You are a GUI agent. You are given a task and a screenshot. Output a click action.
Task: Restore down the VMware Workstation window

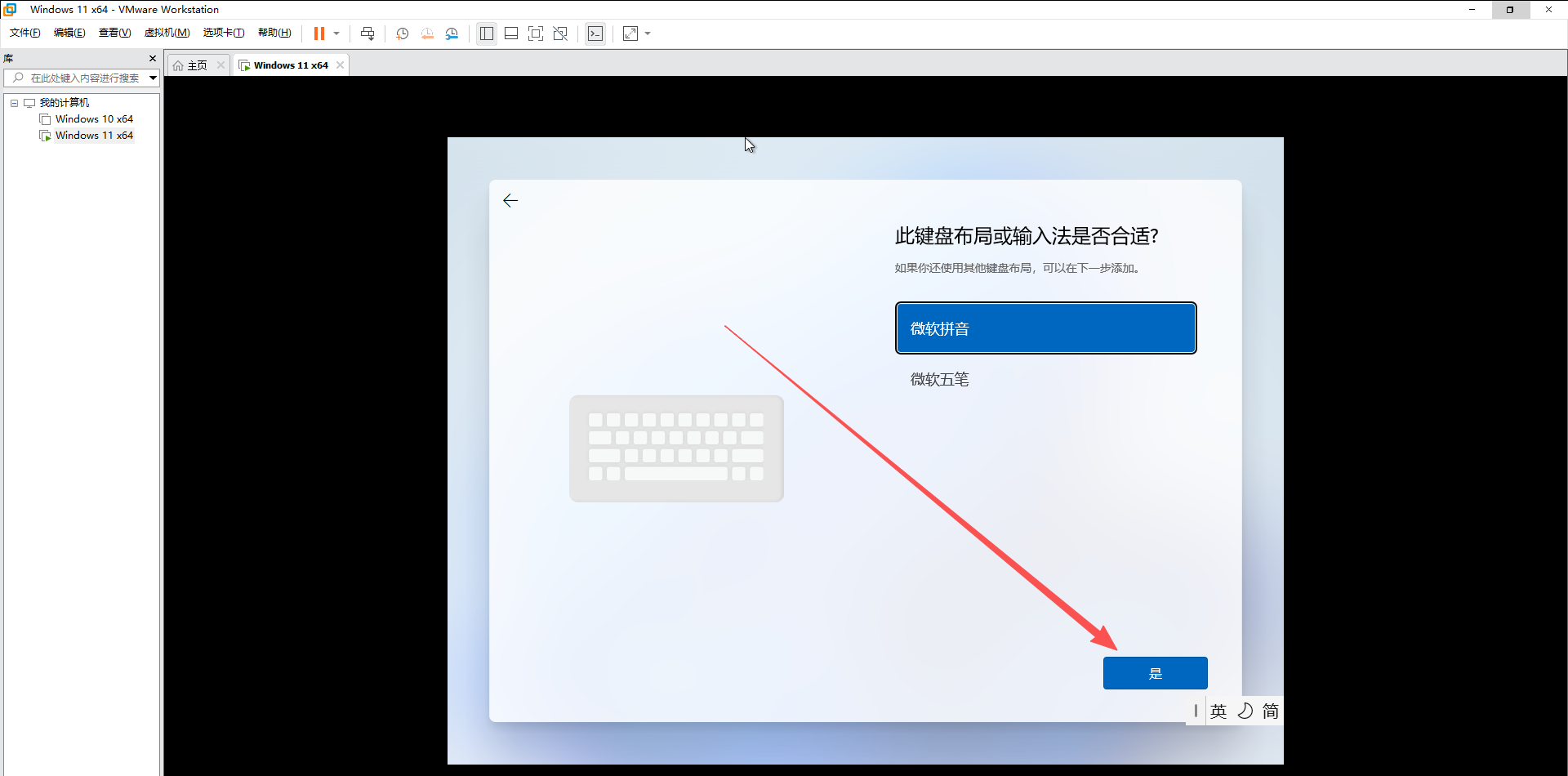coord(1509,10)
